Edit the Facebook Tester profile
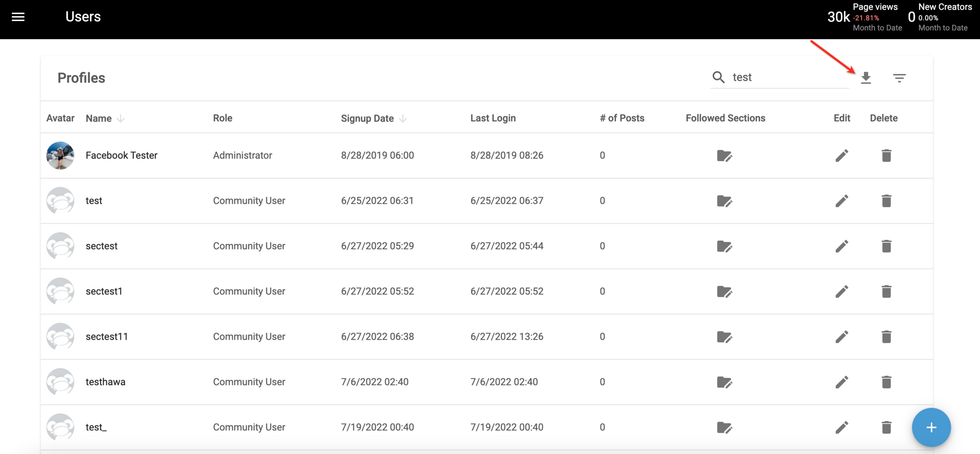980x454 pixels. [842, 156]
